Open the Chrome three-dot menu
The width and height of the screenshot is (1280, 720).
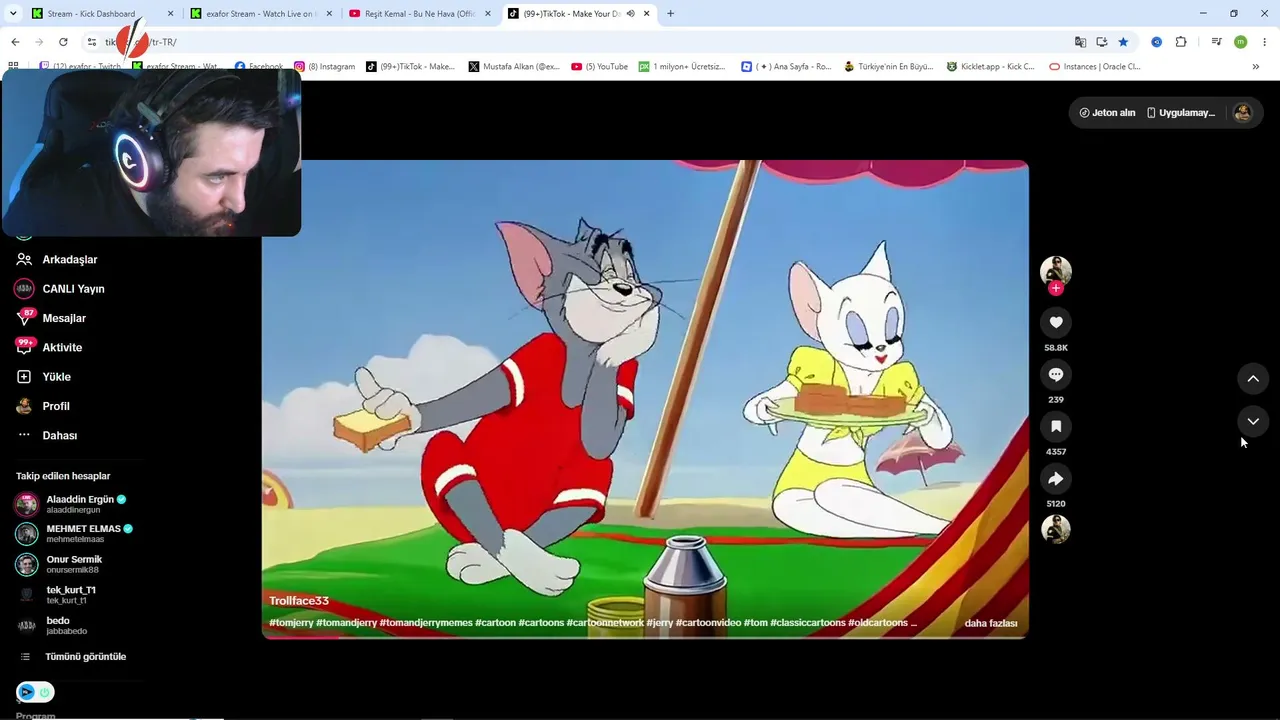point(1265,42)
